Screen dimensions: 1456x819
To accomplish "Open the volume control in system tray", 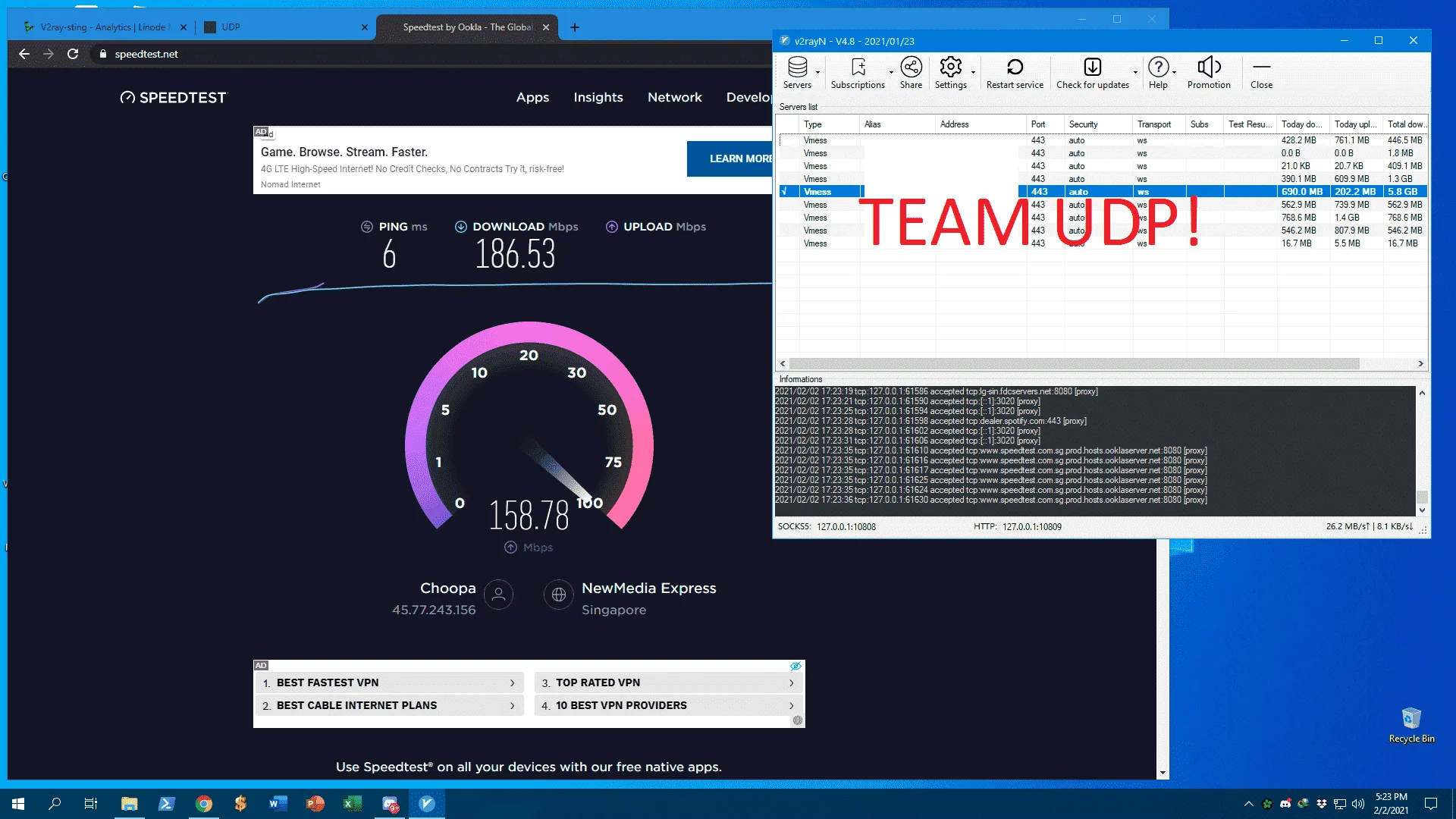I will tap(1358, 804).
